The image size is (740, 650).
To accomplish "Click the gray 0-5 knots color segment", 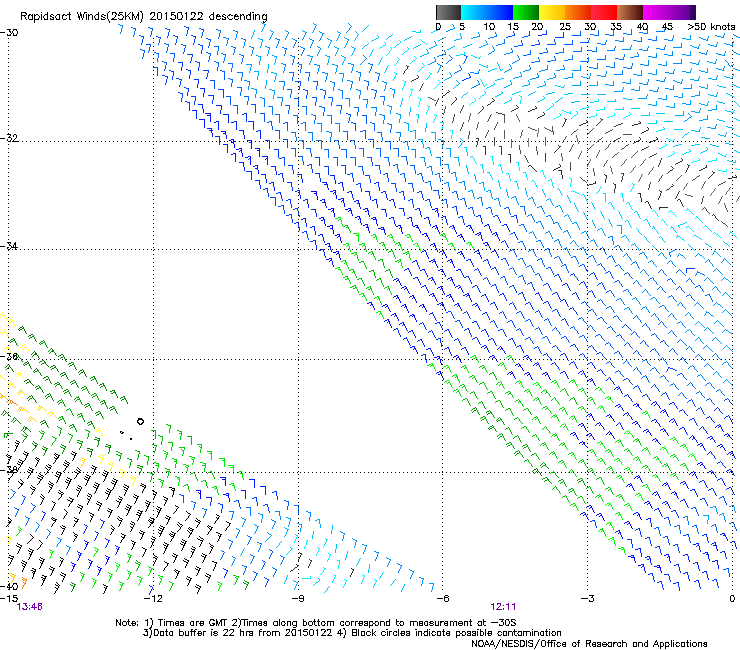I will [x=448, y=12].
